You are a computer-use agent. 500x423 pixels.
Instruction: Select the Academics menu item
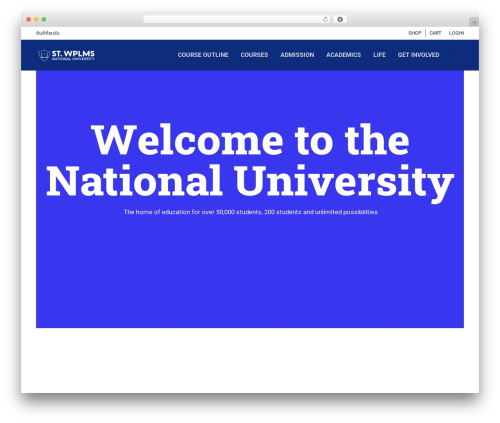tap(344, 55)
